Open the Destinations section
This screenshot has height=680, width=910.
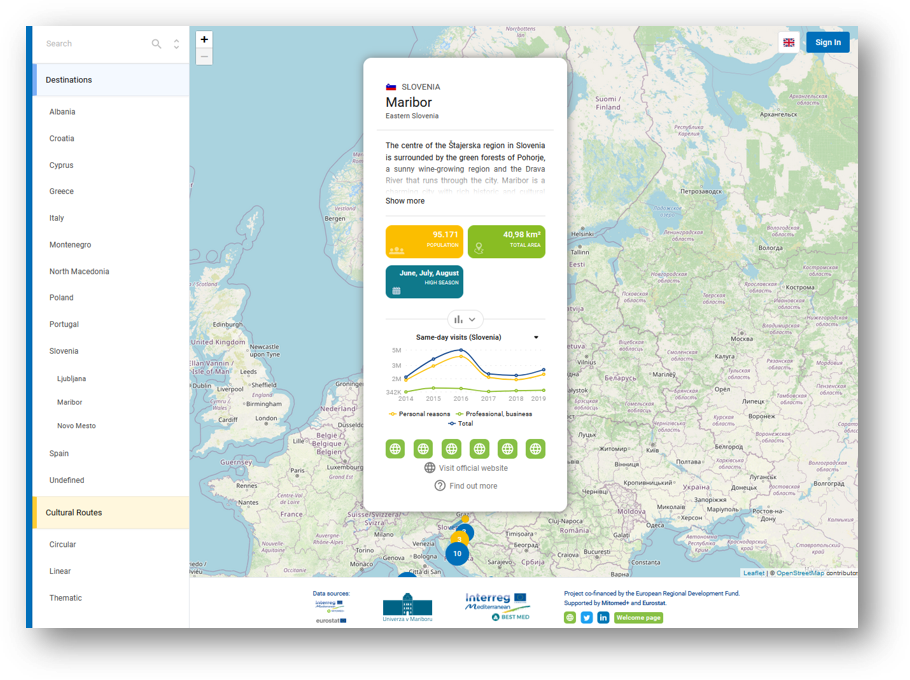tap(111, 80)
